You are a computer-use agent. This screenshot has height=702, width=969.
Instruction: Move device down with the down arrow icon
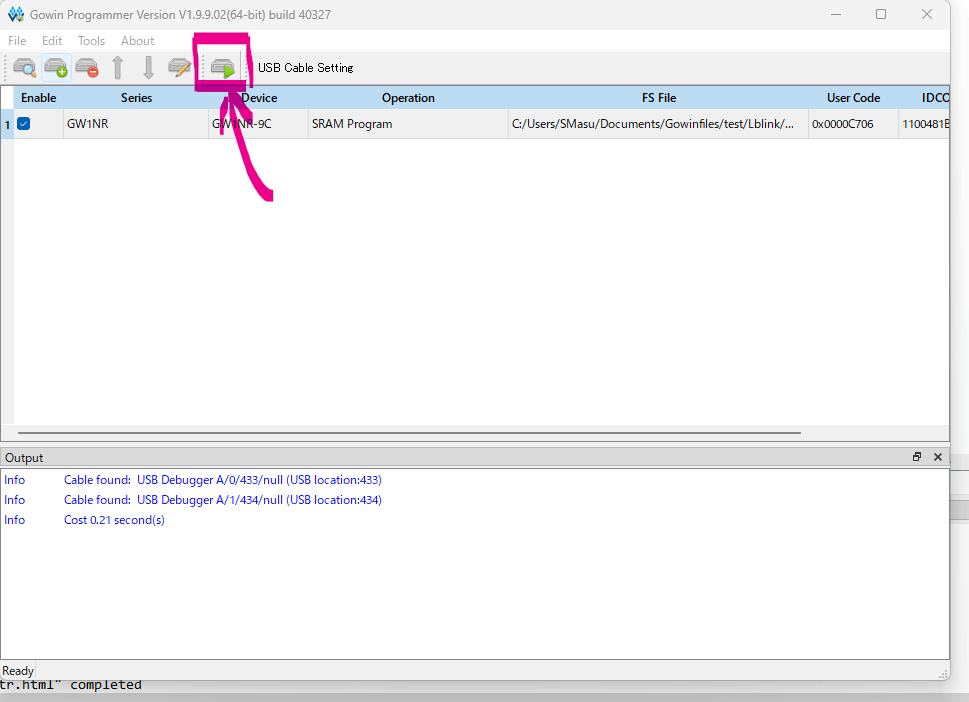pyautogui.click(x=148, y=67)
